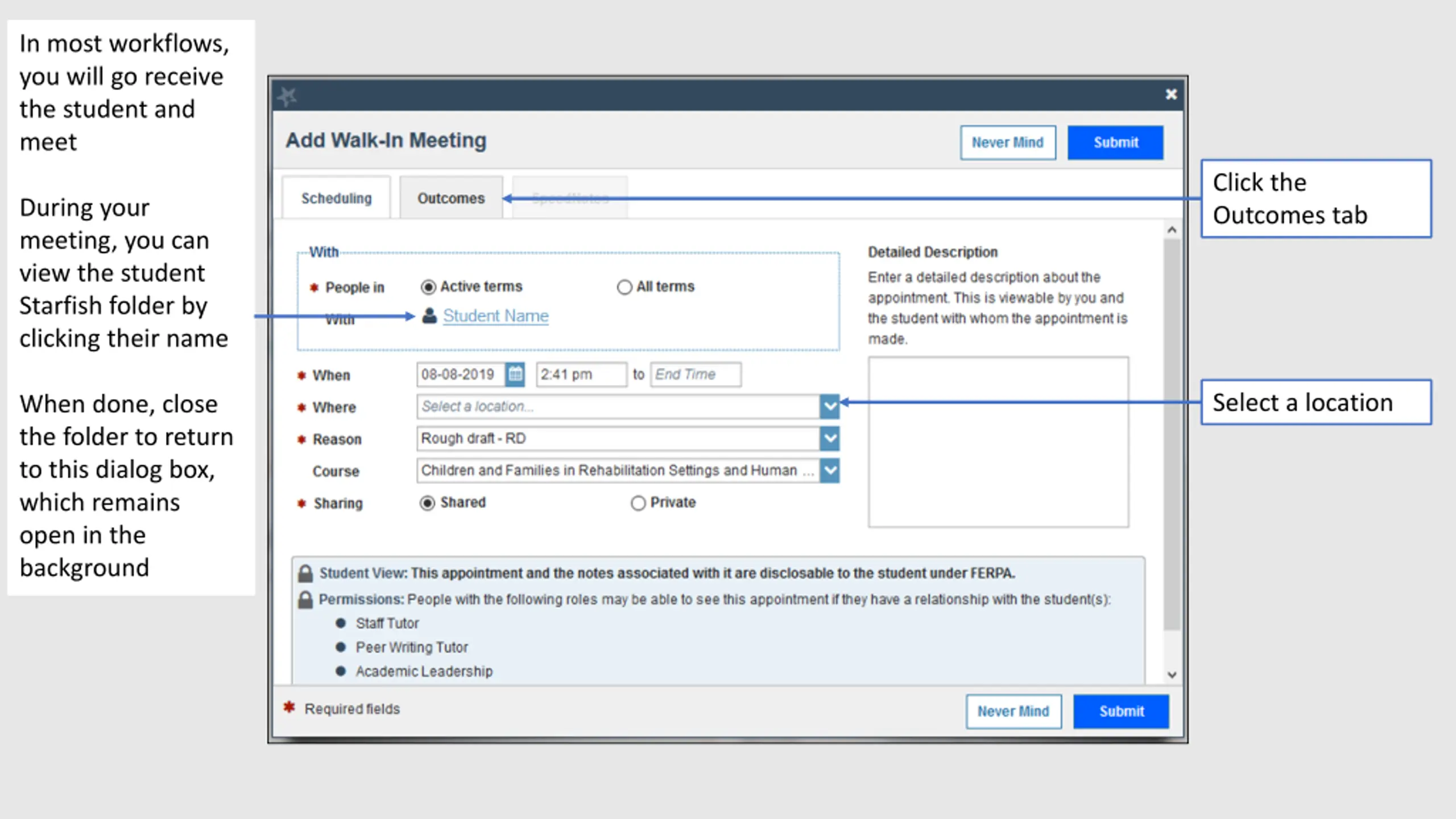Image resolution: width=1456 pixels, height=819 pixels.
Task: Click the top Submit button
Action: (x=1115, y=142)
